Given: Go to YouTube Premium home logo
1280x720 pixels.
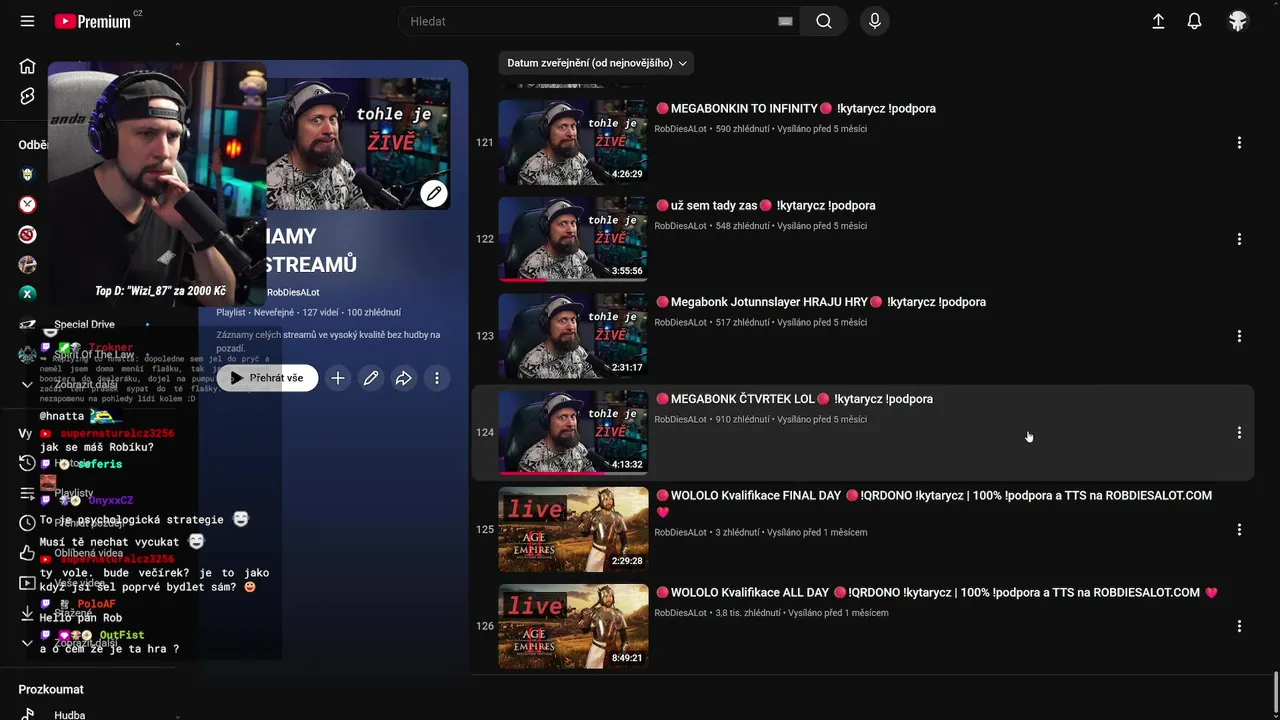Looking at the screenshot, I should [93, 21].
